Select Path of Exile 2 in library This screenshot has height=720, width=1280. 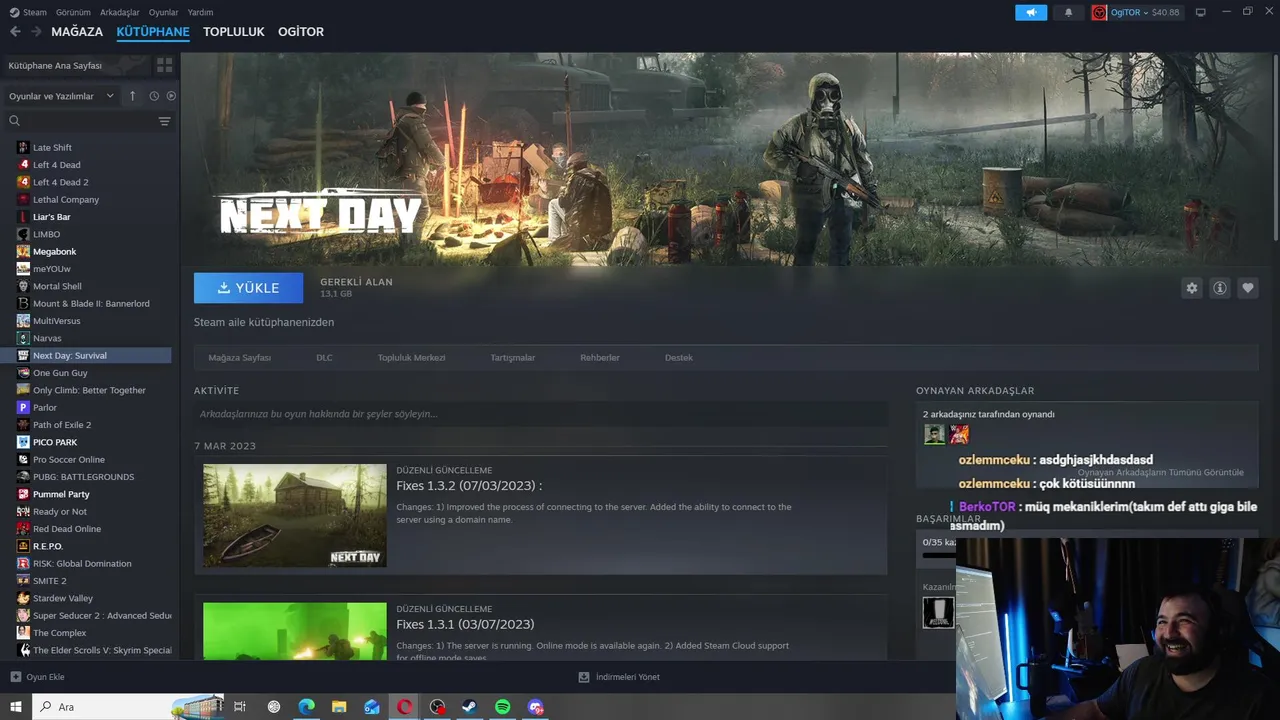coord(62,425)
